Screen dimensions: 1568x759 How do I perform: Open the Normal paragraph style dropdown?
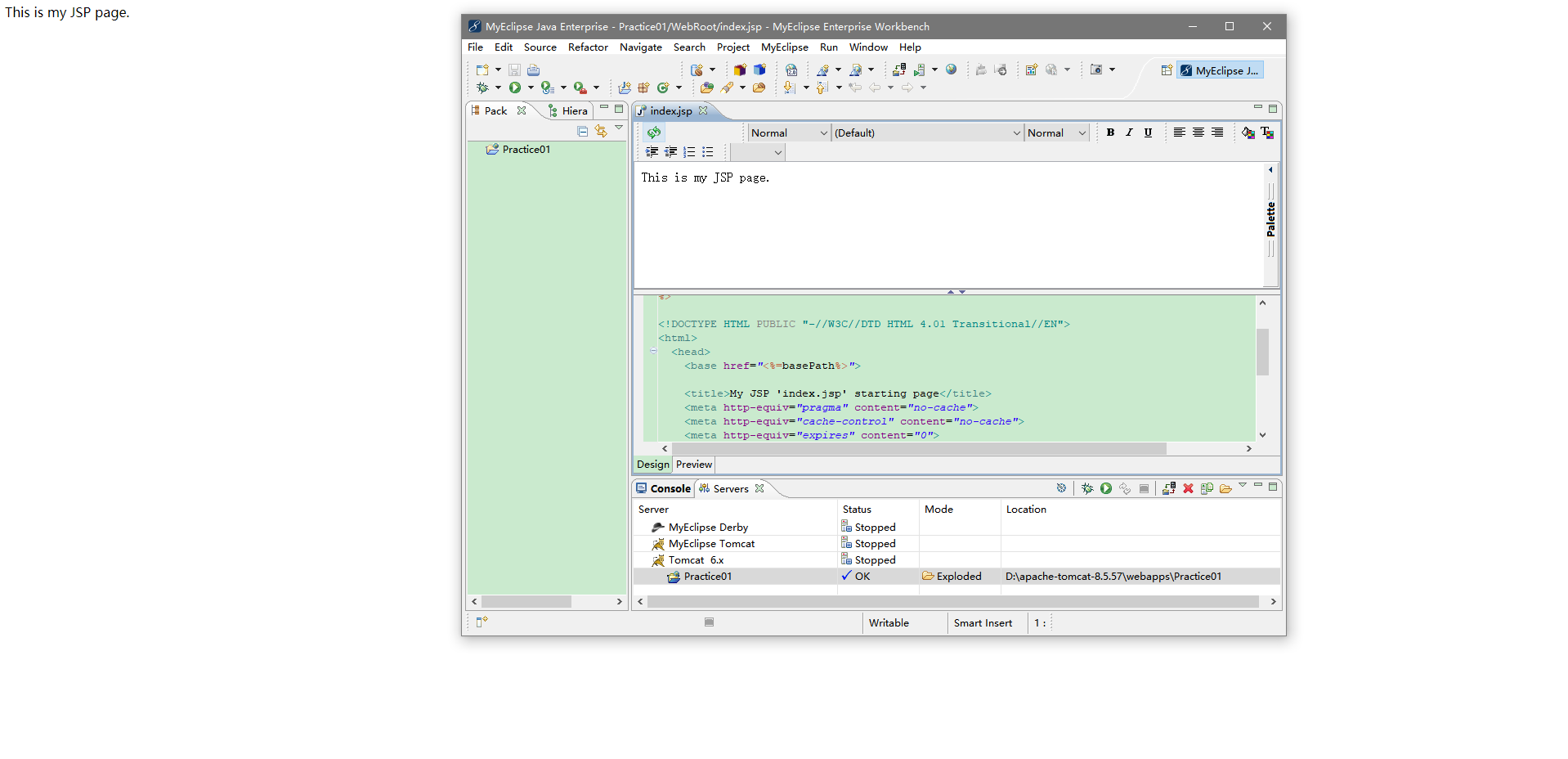pyautogui.click(x=824, y=132)
